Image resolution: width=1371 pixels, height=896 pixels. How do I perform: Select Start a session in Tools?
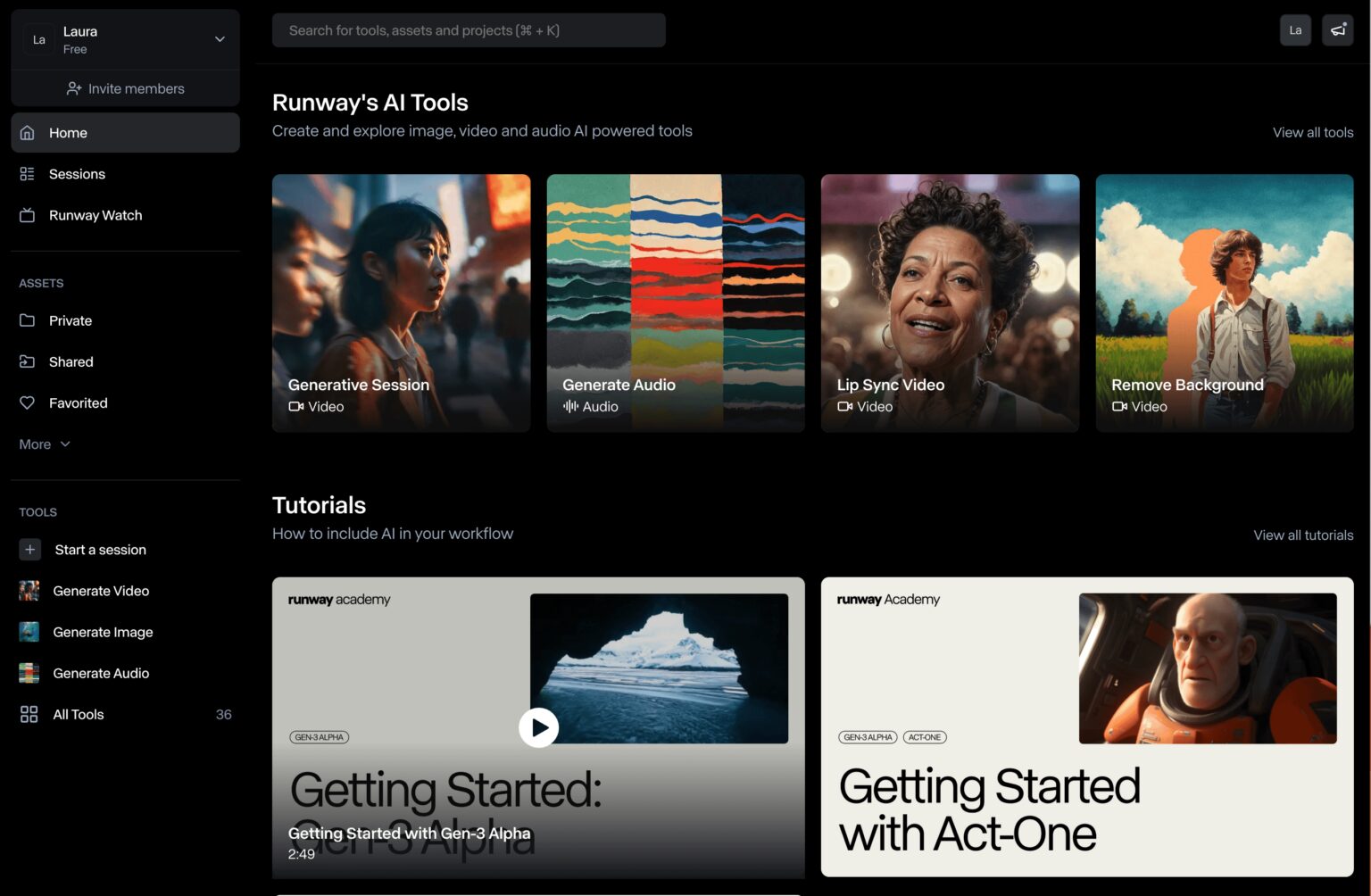(125, 550)
